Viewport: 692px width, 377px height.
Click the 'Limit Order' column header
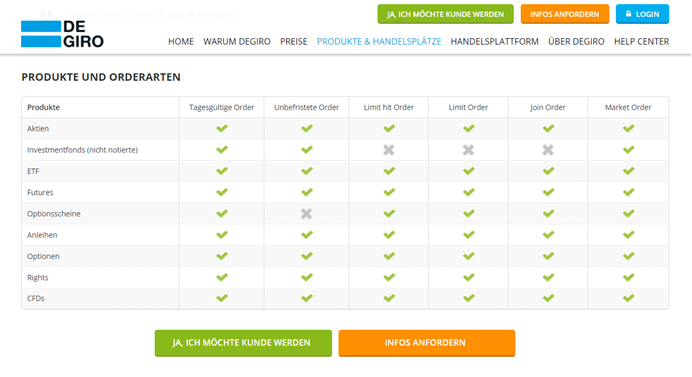point(468,107)
